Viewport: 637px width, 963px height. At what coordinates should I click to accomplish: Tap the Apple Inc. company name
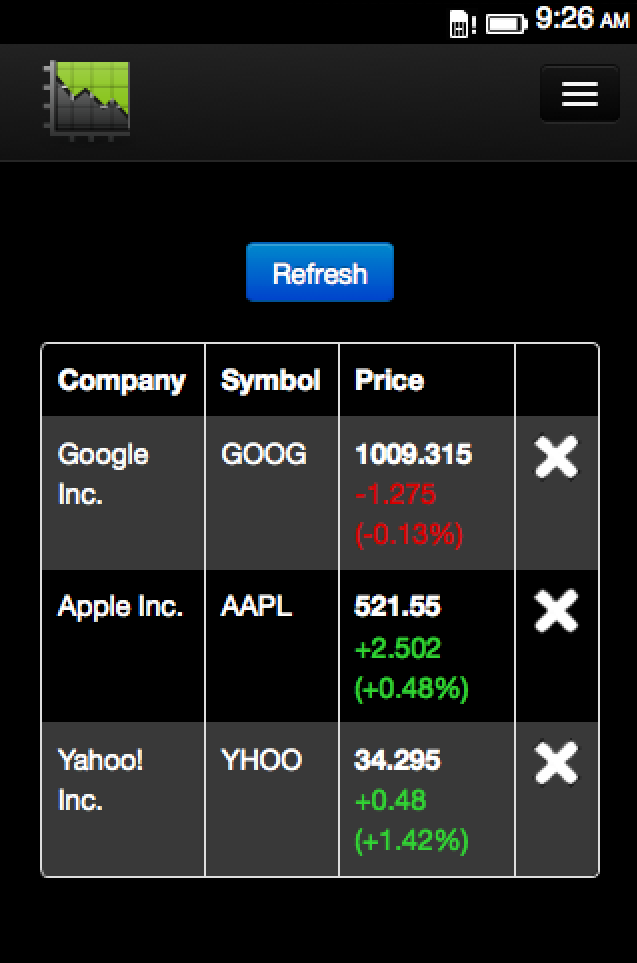click(x=120, y=607)
